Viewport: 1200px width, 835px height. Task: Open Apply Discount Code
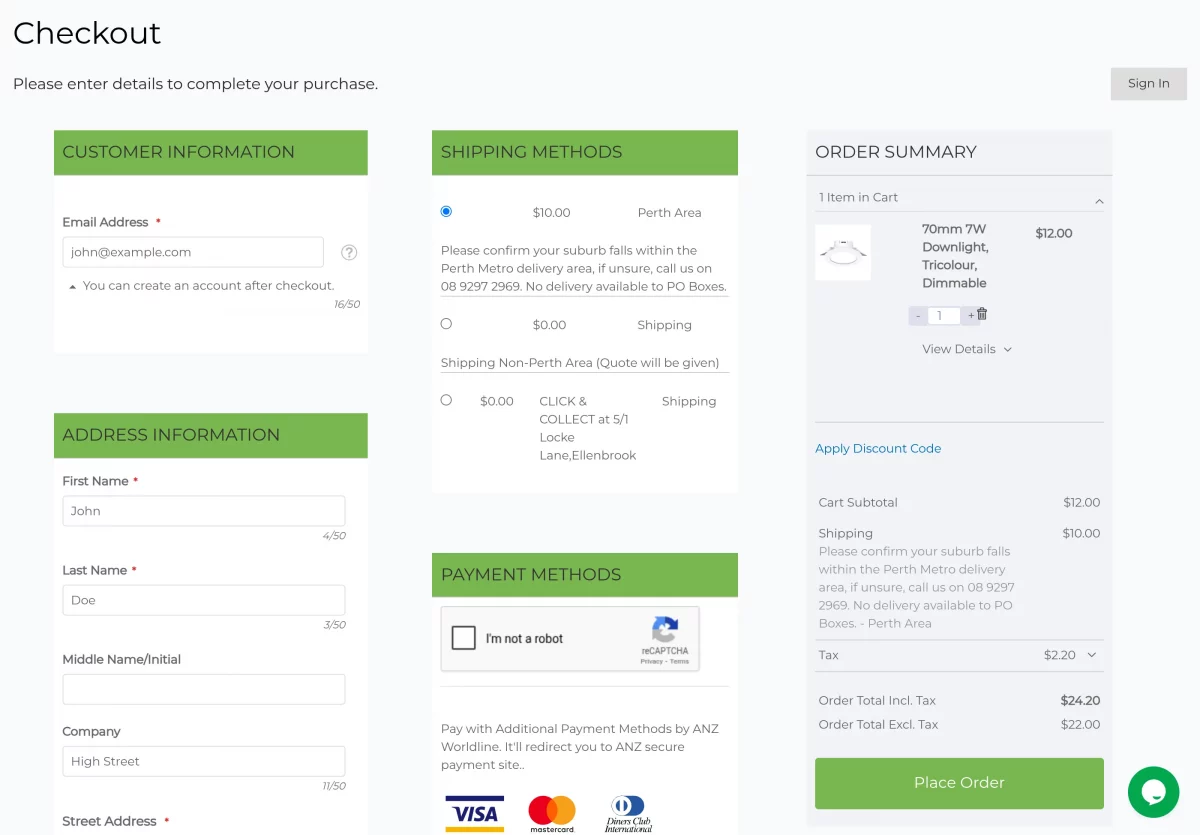(878, 448)
